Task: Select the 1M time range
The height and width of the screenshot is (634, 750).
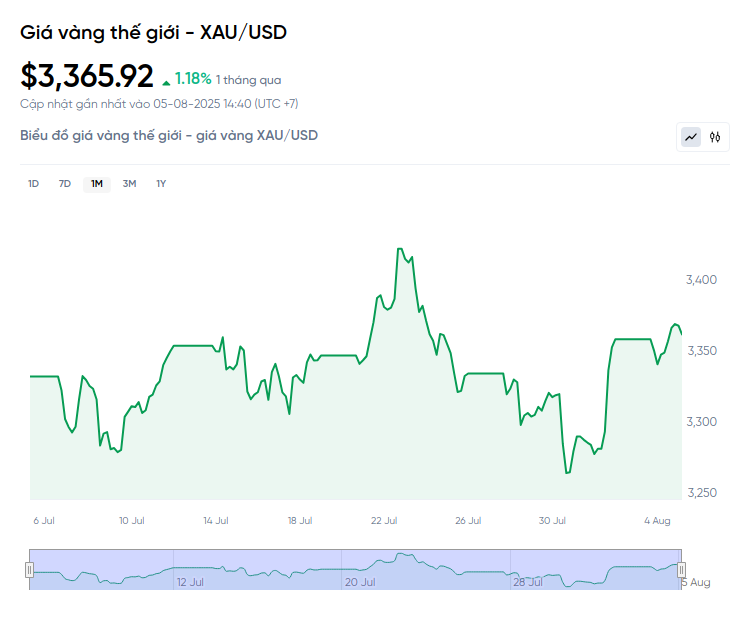Action: (97, 183)
